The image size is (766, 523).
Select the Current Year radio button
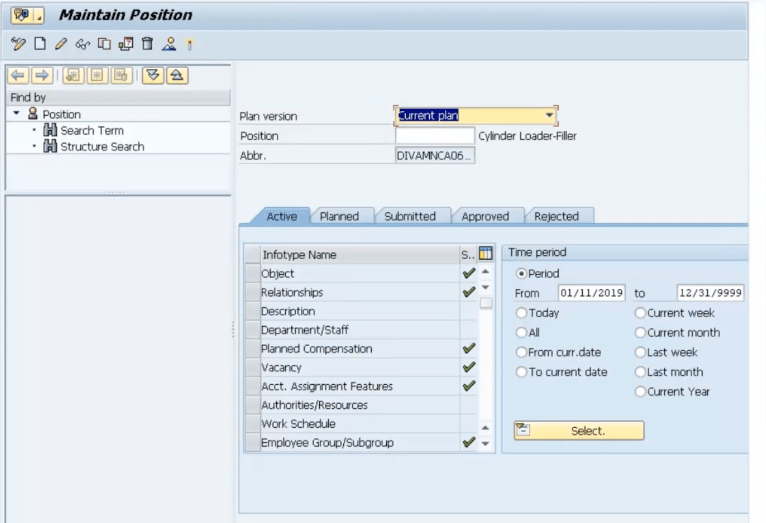640,392
